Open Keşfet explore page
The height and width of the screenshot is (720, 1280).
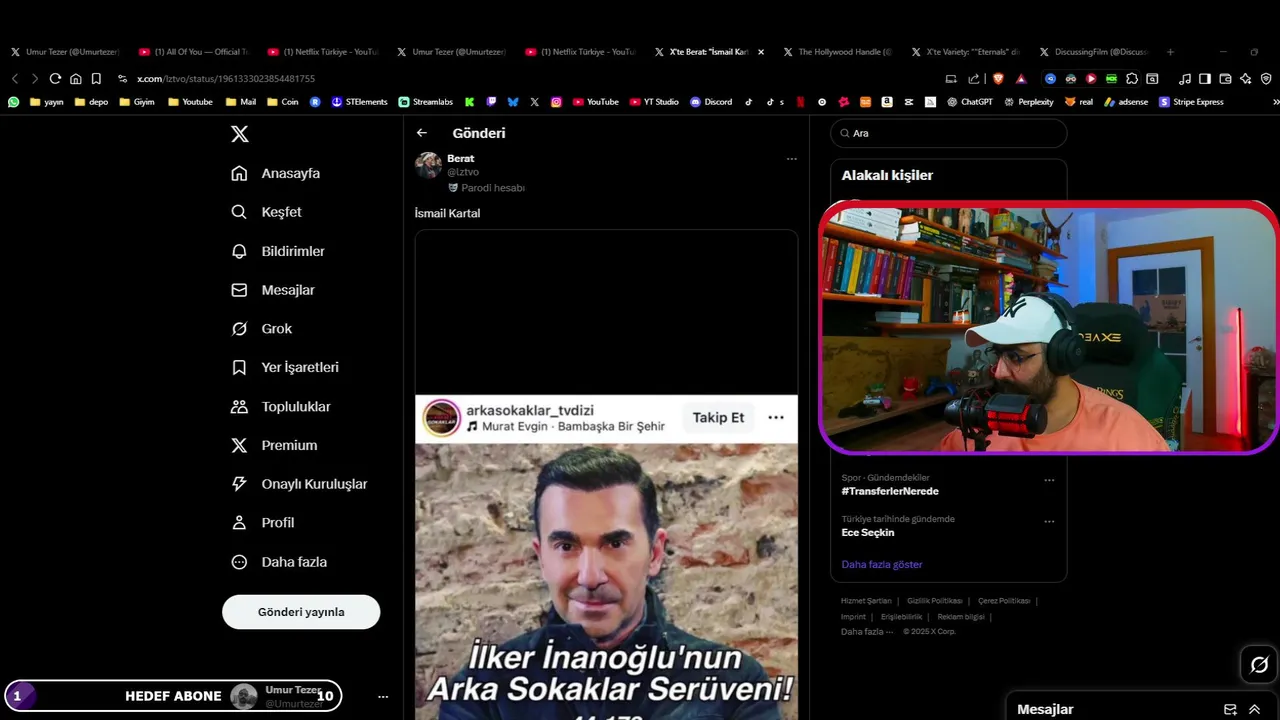coord(266,212)
